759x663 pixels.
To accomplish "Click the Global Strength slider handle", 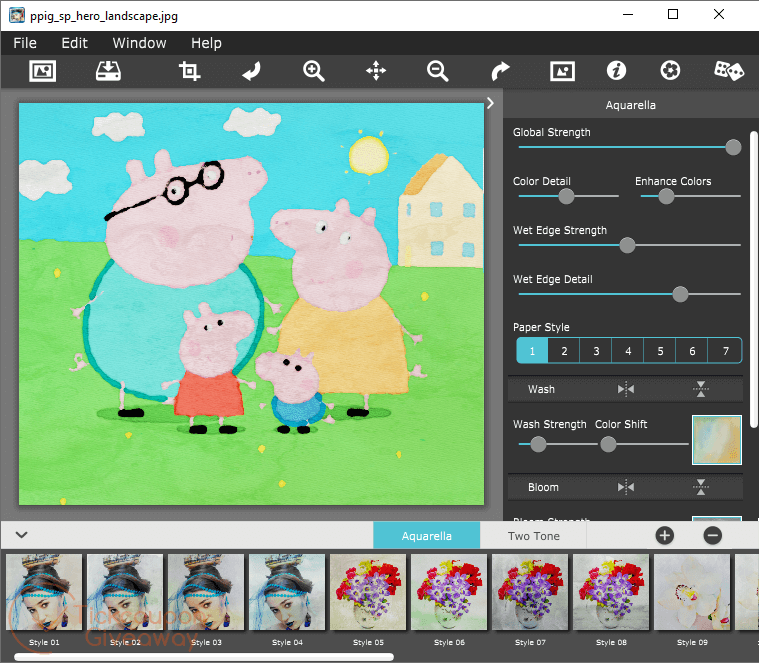I will (733, 147).
